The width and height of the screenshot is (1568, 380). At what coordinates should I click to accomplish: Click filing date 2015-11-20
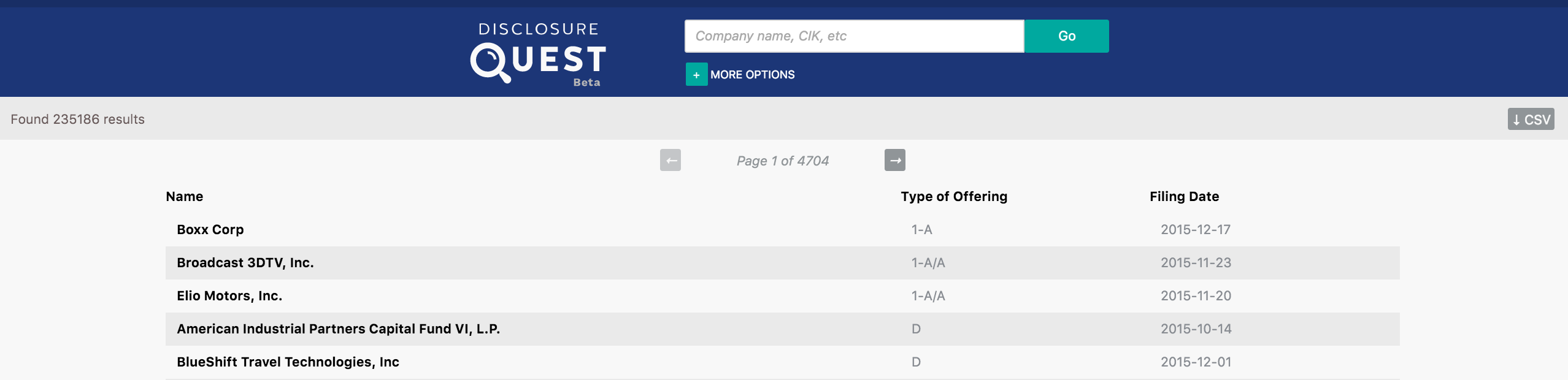tap(1196, 295)
